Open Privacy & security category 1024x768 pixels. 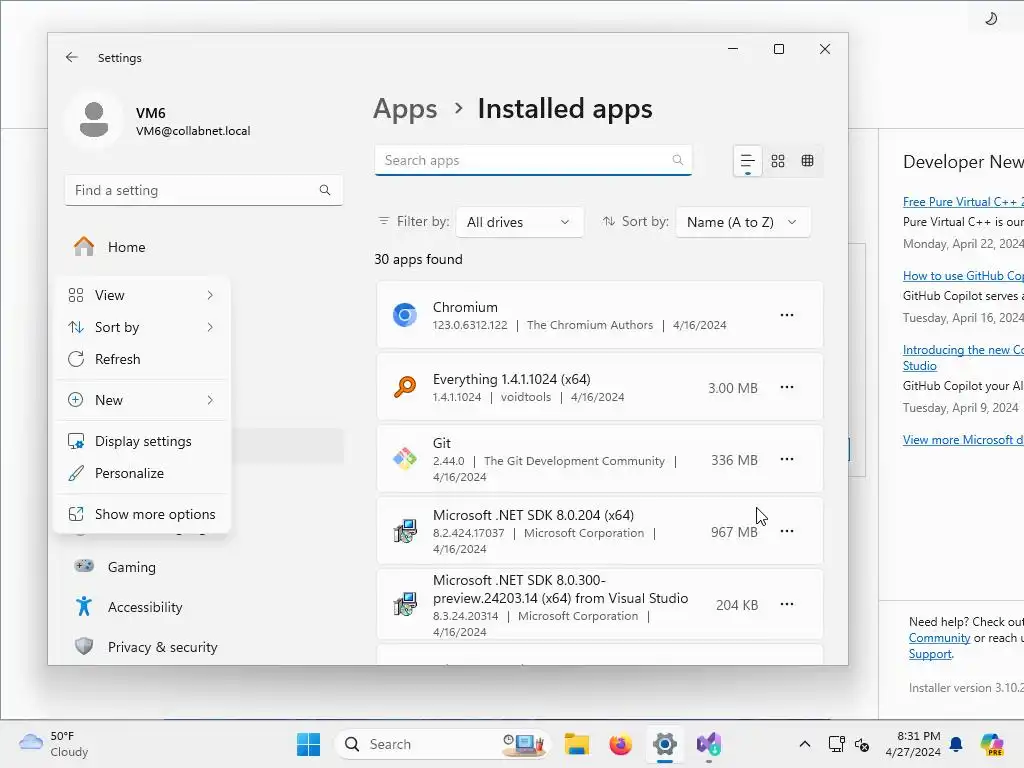(x=204, y=647)
